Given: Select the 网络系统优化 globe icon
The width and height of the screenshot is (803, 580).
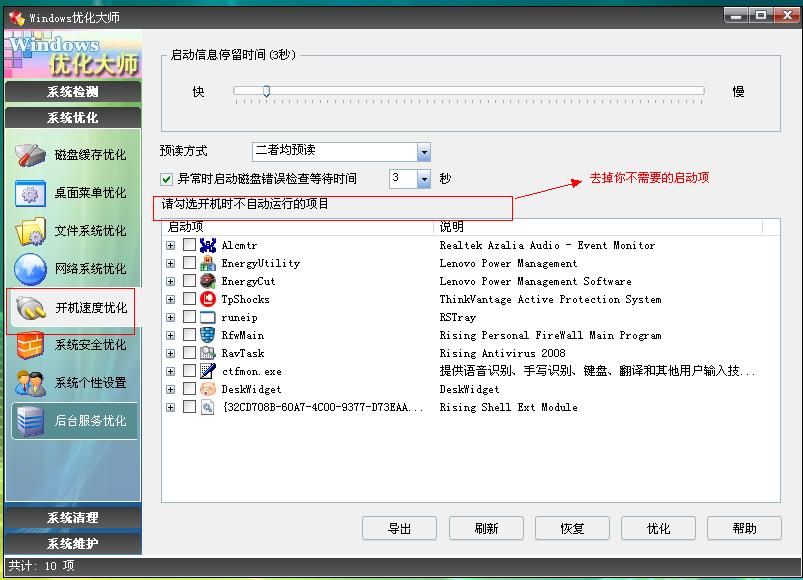Looking at the screenshot, I should tap(30, 269).
